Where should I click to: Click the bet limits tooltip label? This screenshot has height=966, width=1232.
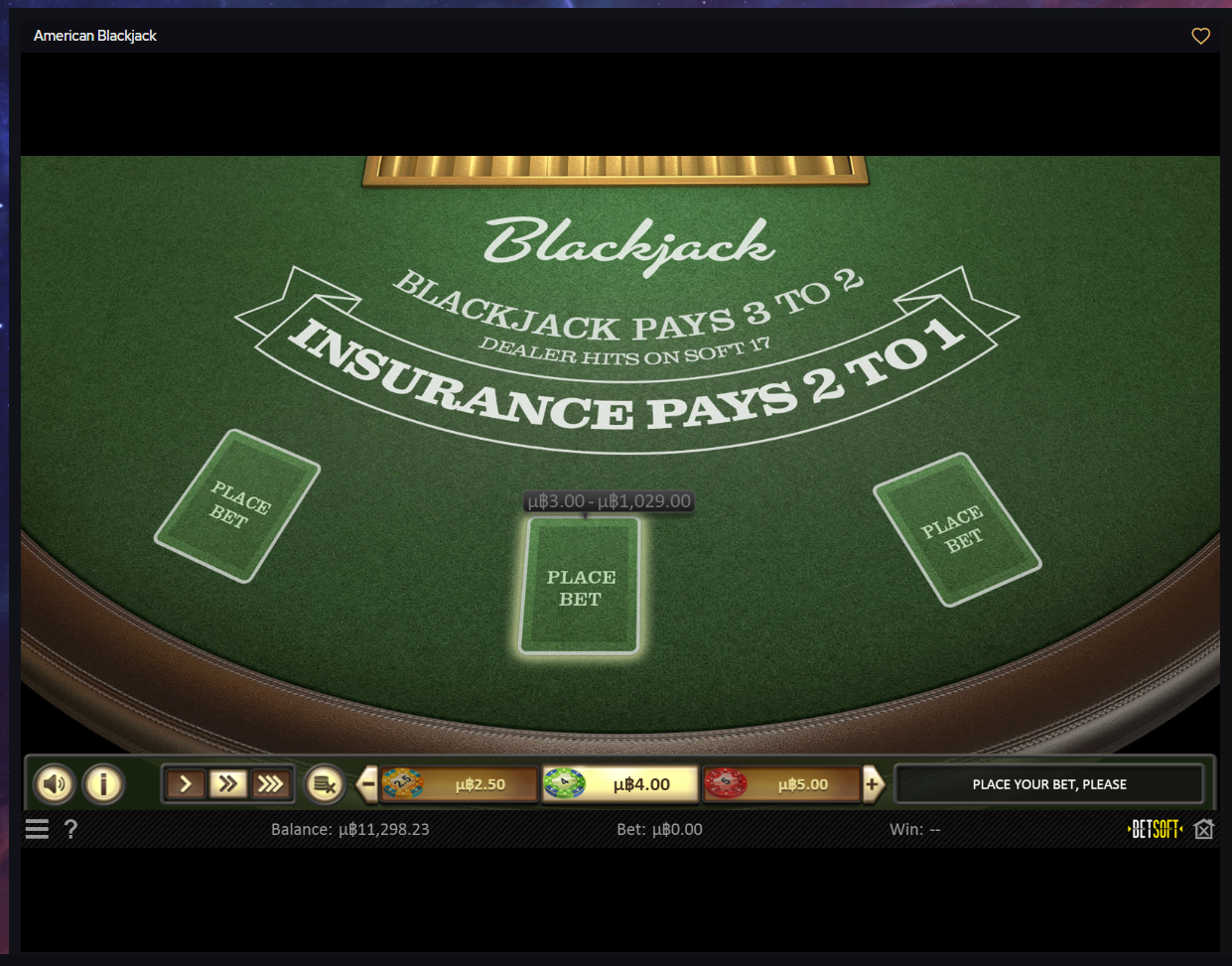click(x=609, y=501)
